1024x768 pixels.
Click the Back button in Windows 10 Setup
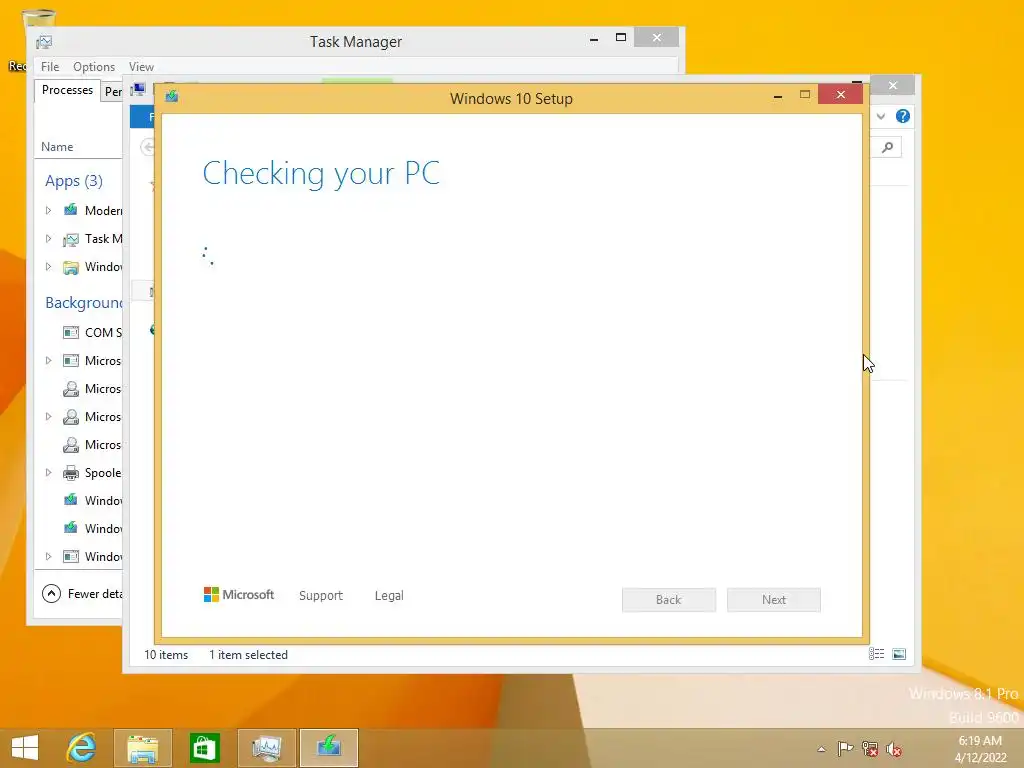click(x=669, y=600)
